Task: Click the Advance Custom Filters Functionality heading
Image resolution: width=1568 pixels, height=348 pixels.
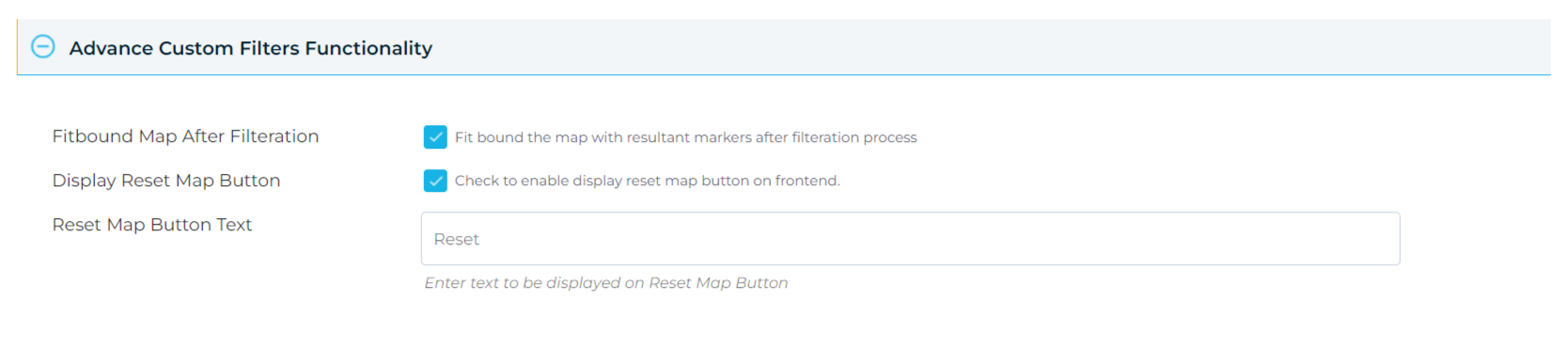Action: click(251, 48)
